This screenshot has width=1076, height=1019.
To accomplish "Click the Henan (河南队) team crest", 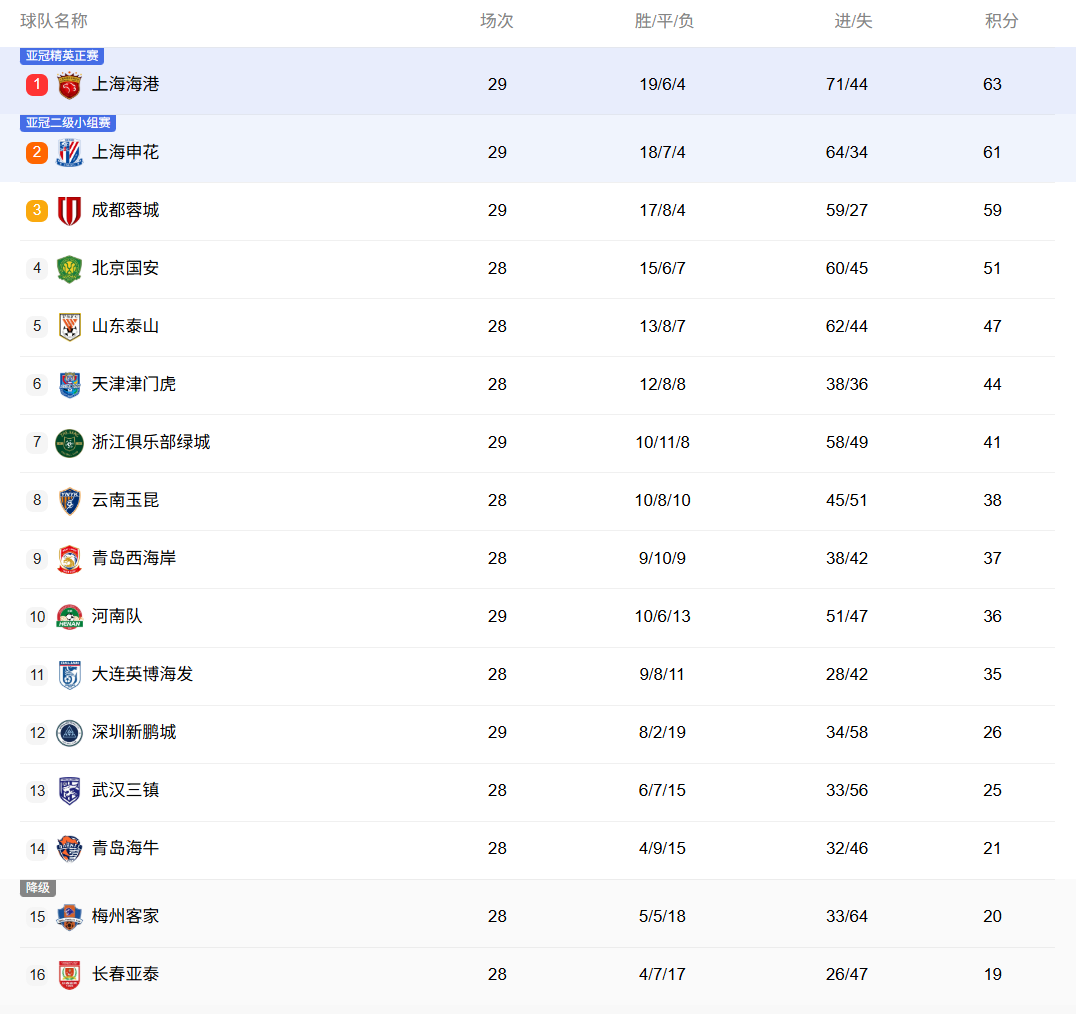I will [x=69, y=617].
